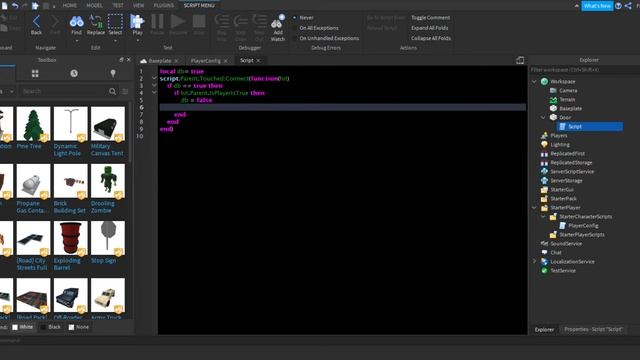The height and width of the screenshot is (360, 640).
Task: Close the Script editor tab
Action: coord(258,60)
